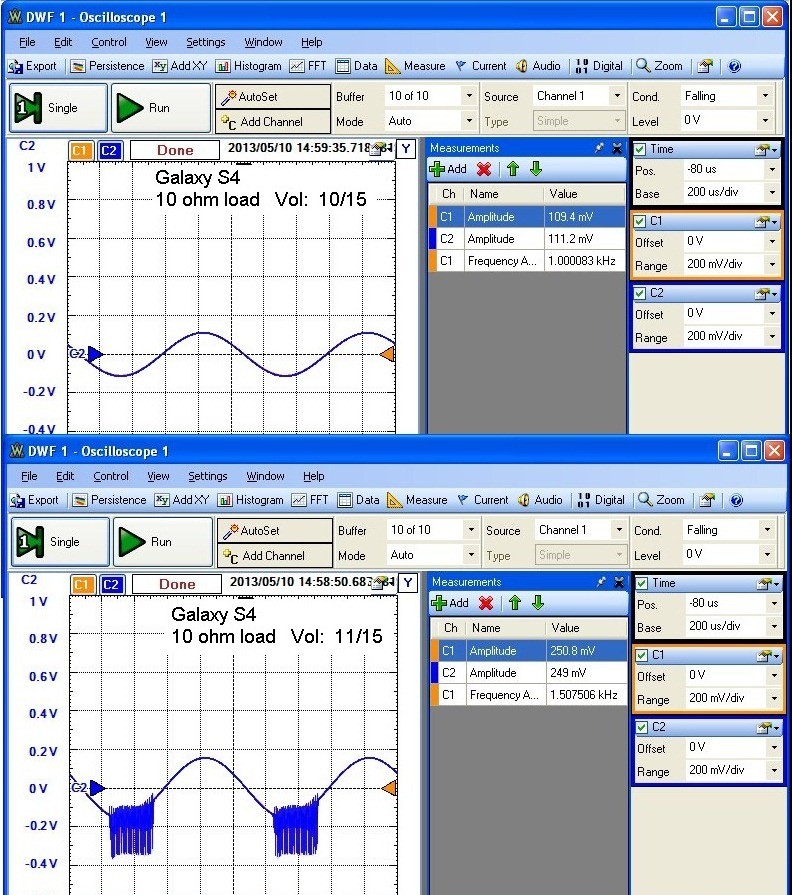The width and height of the screenshot is (792, 895).
Task: Select C1 Frequency 1.507506 kHz measurement row
Action: click(529, 695)
